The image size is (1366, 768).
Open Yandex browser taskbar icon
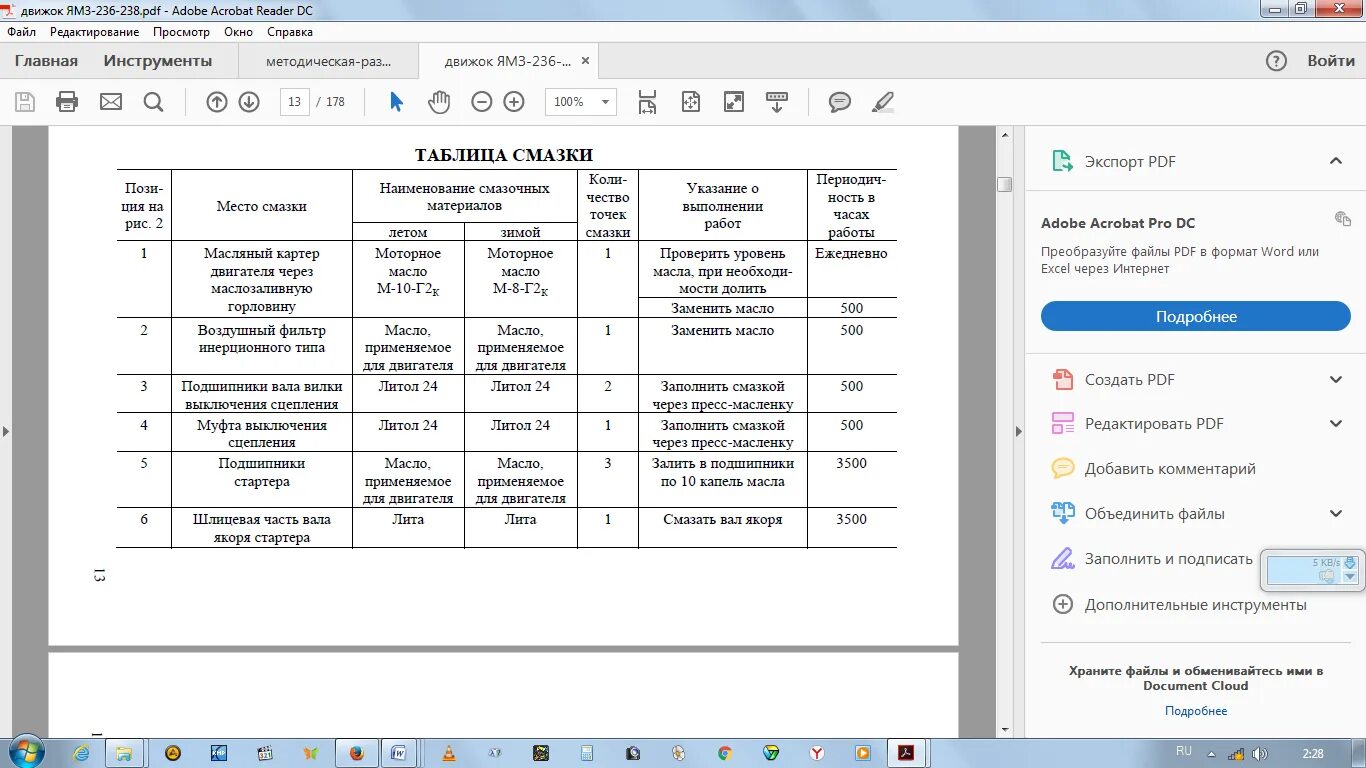pyautogui.click(x=817, y=753)
